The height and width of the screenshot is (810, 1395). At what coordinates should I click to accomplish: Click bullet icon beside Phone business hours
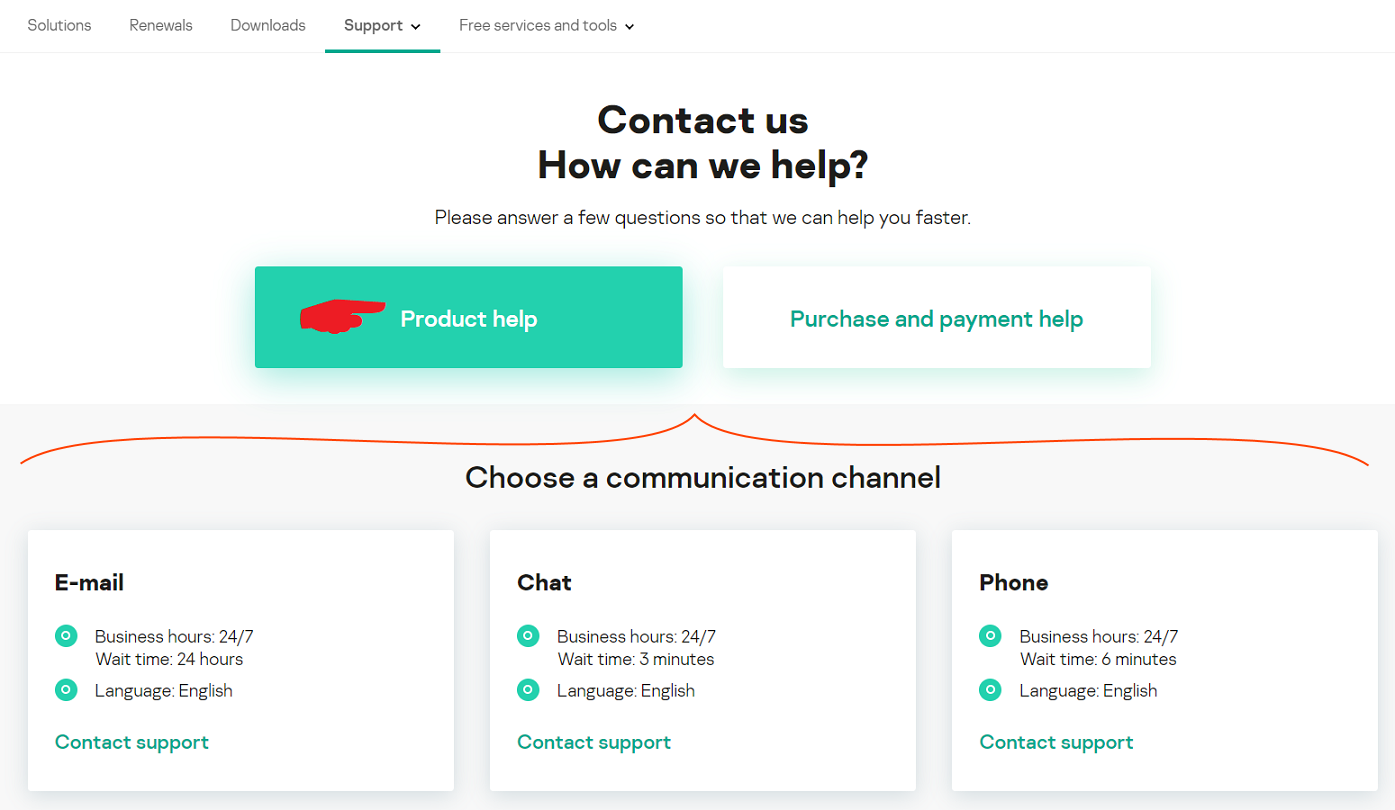990,635
